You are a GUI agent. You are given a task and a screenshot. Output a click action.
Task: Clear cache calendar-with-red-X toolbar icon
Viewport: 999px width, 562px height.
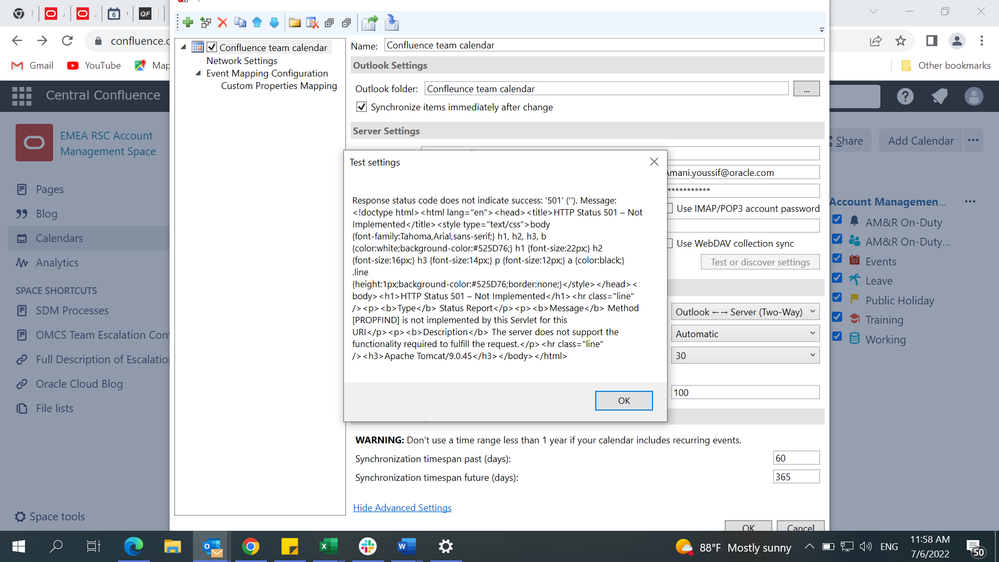tap(312, 23)
